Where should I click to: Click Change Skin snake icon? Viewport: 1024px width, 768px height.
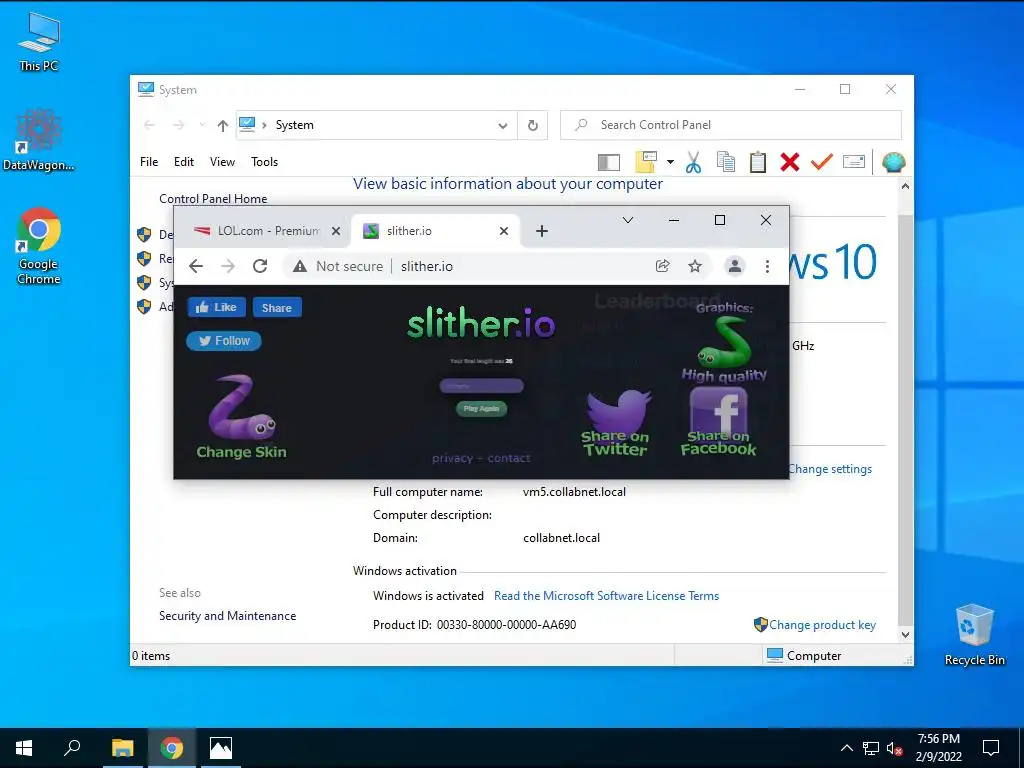241,417
